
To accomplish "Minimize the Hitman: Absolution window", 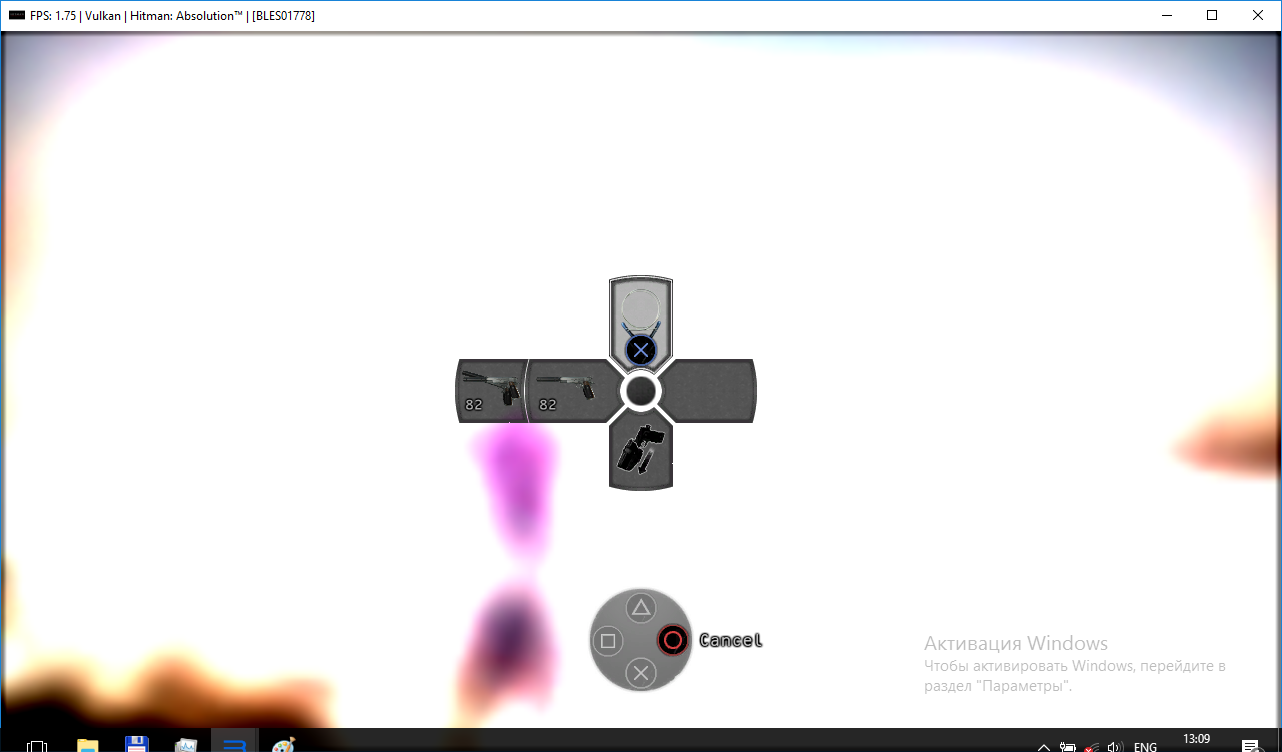I will pyautogui.click(x=1166, y=15).
